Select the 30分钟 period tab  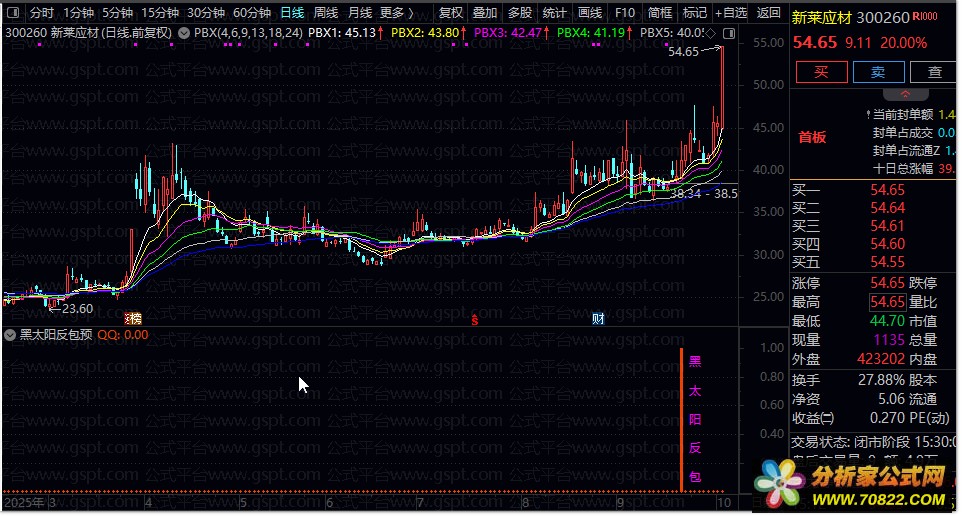[206, 13]
